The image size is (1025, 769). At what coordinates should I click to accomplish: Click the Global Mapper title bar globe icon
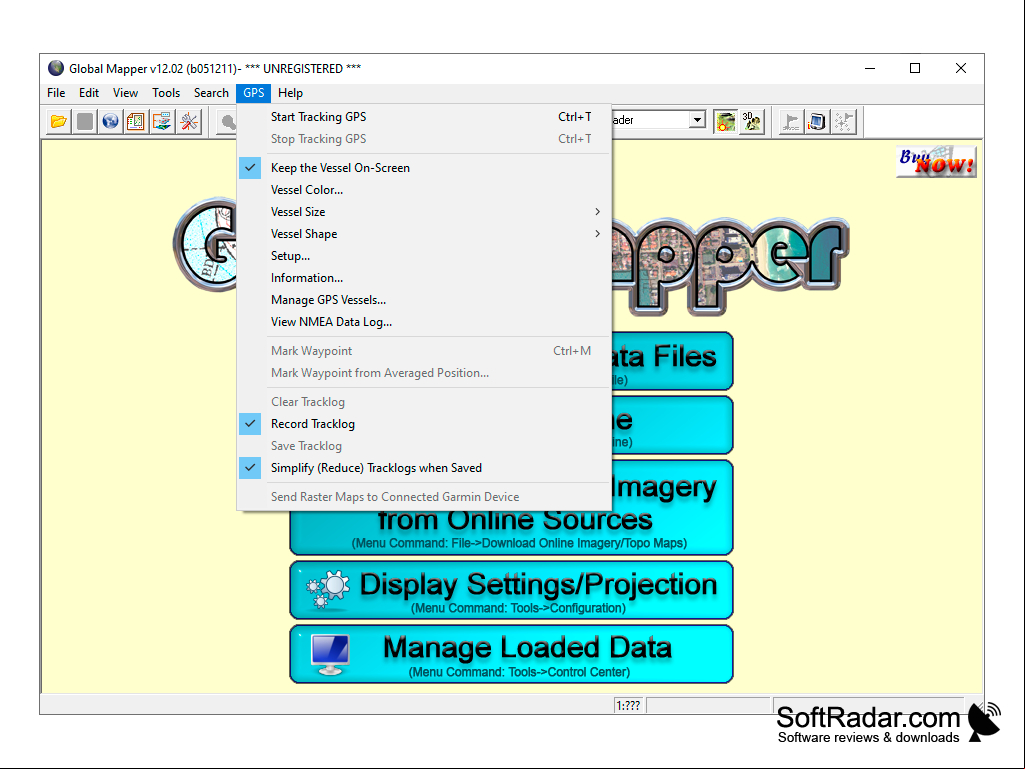coord(56,68)
